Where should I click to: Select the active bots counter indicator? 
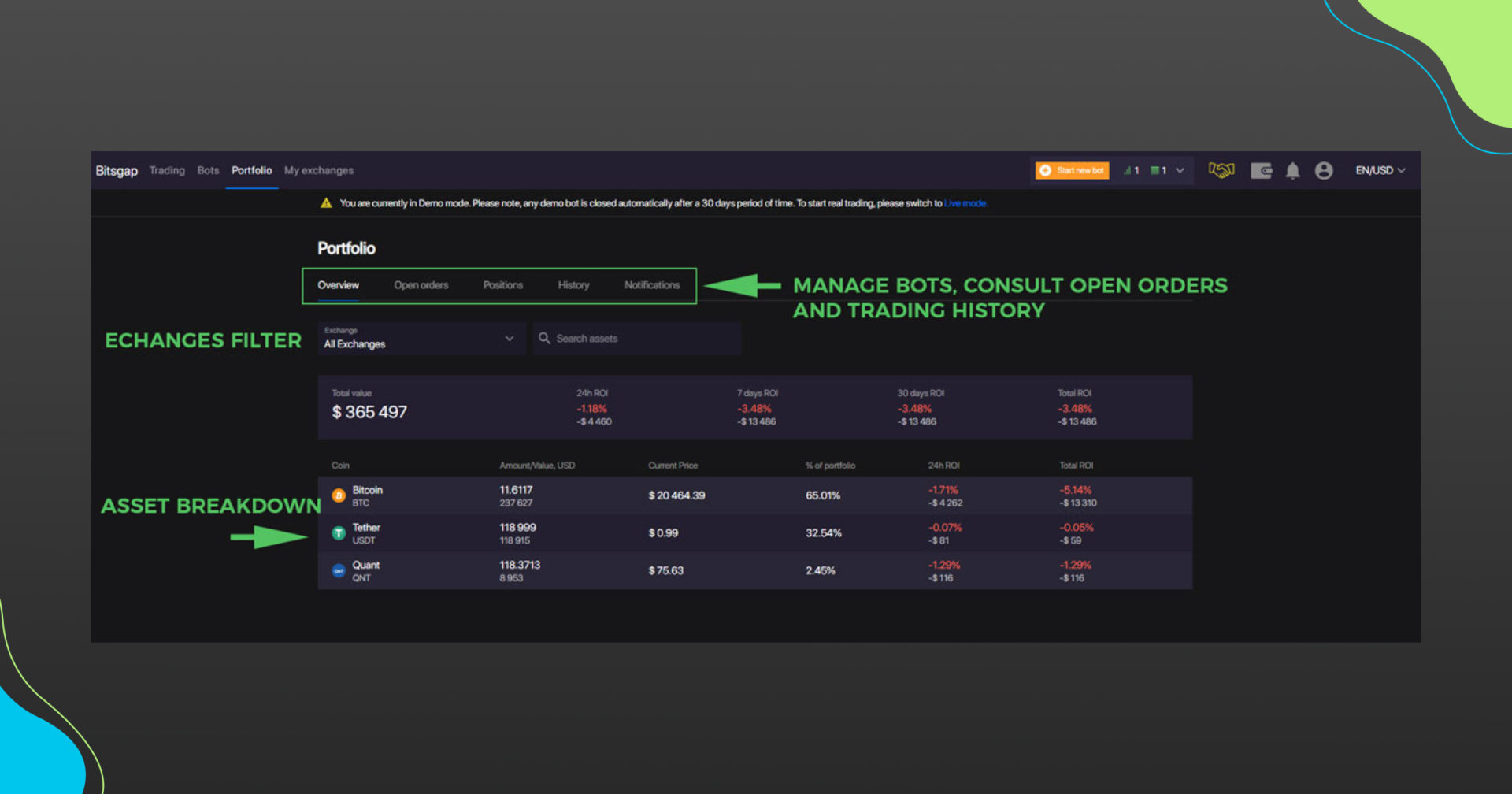(1129, 170)
